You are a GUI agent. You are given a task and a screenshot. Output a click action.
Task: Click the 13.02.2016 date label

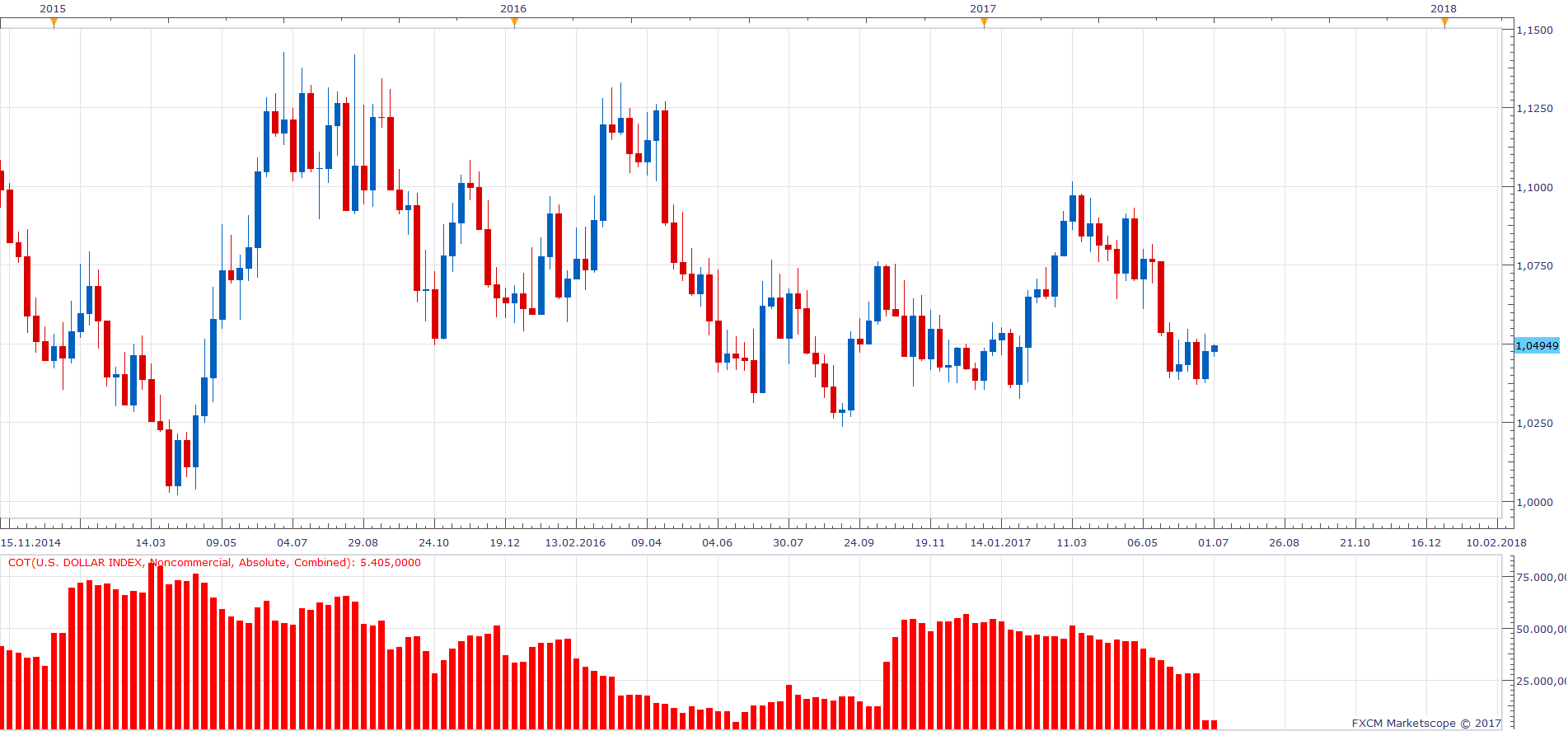(575, 542)
